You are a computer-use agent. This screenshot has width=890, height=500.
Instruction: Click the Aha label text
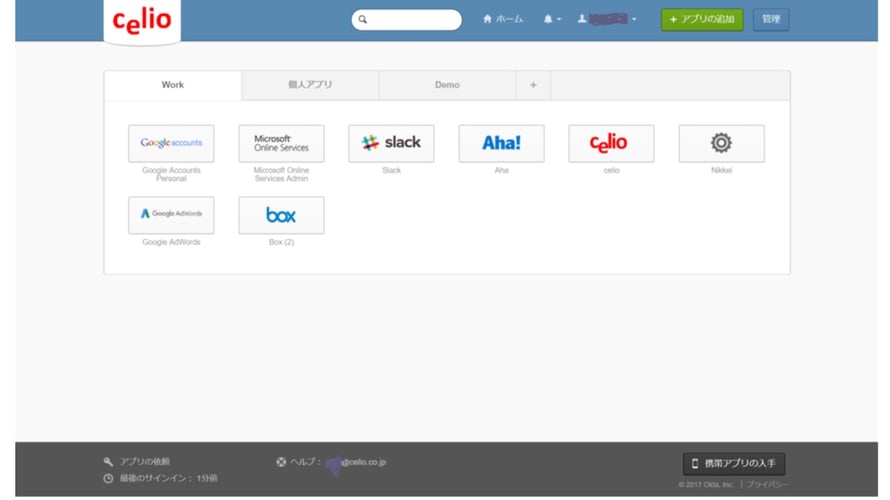pyautogui.click(x=501, y=170)
